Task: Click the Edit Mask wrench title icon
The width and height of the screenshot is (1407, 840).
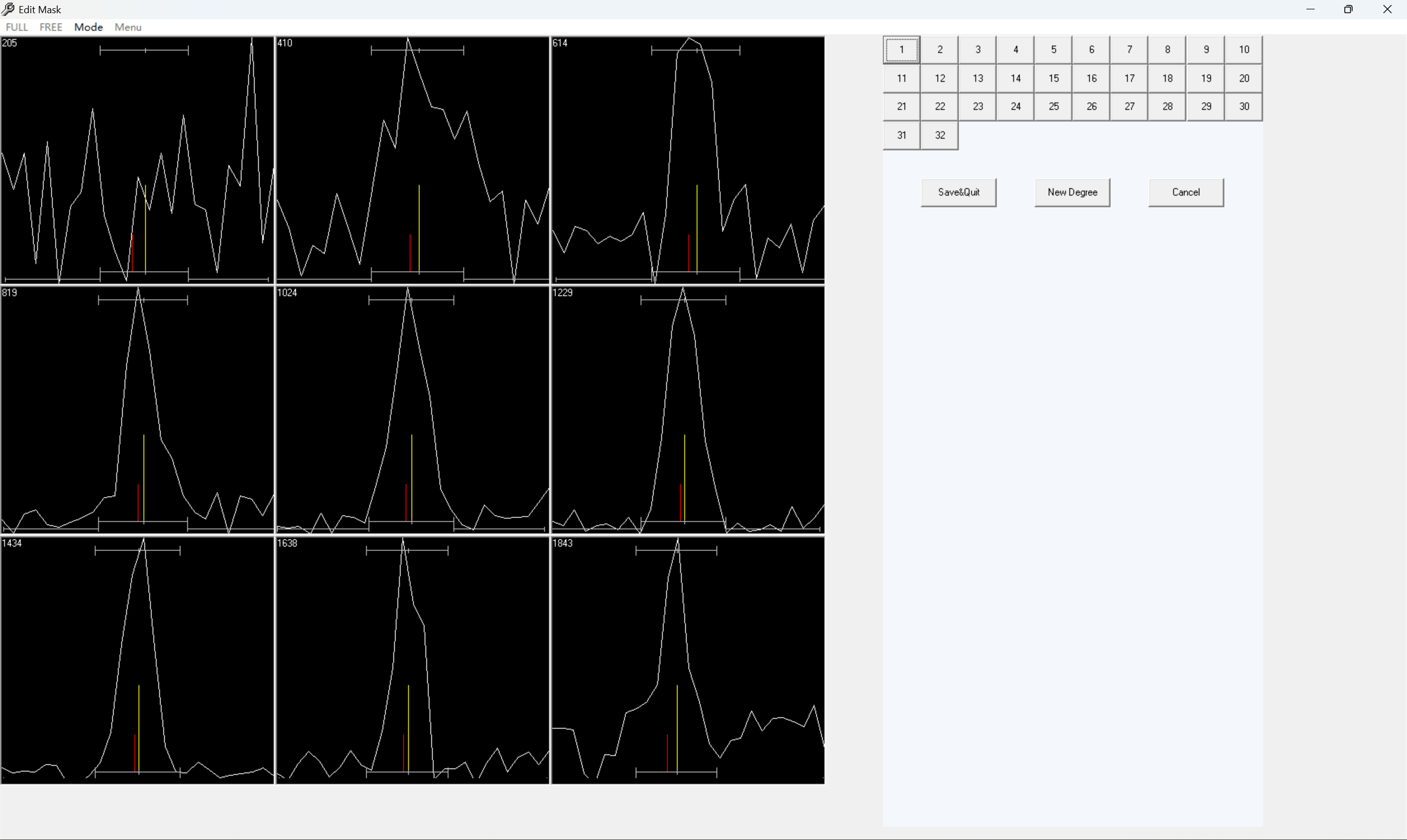Action: [x=8, y=9]
